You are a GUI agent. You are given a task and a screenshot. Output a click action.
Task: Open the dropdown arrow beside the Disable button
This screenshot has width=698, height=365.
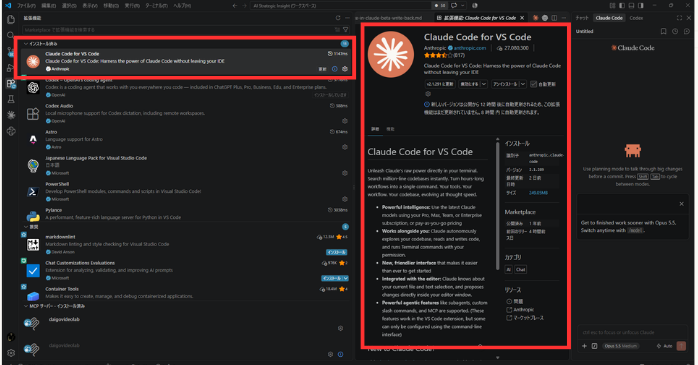pyautogui.click(x=484, y=84)
